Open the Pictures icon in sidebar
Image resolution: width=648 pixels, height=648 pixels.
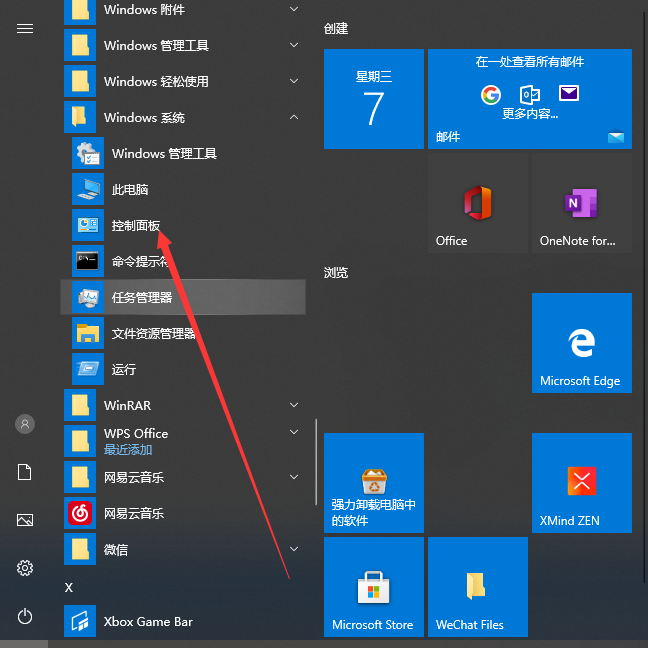(x=25, y=520)
